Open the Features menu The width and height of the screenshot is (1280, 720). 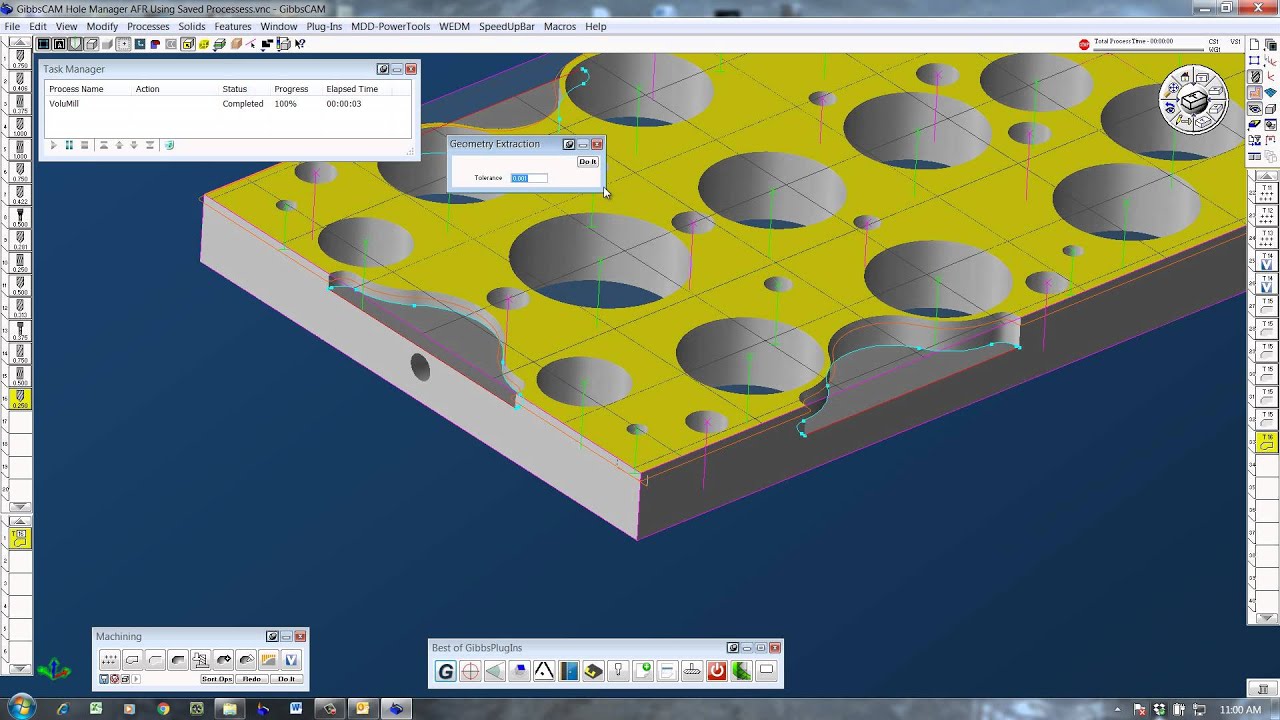pos(233,26)
